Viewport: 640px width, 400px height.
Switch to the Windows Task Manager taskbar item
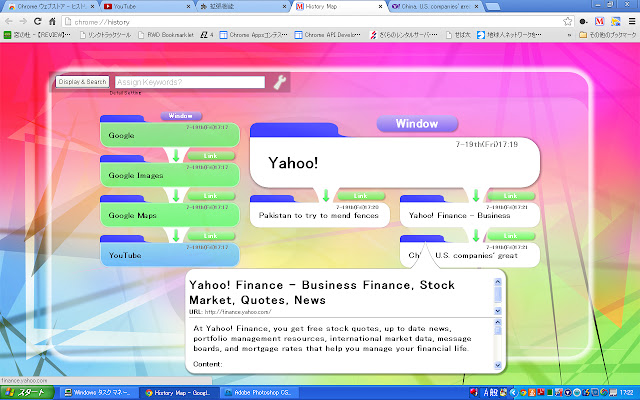coord(98,393)
